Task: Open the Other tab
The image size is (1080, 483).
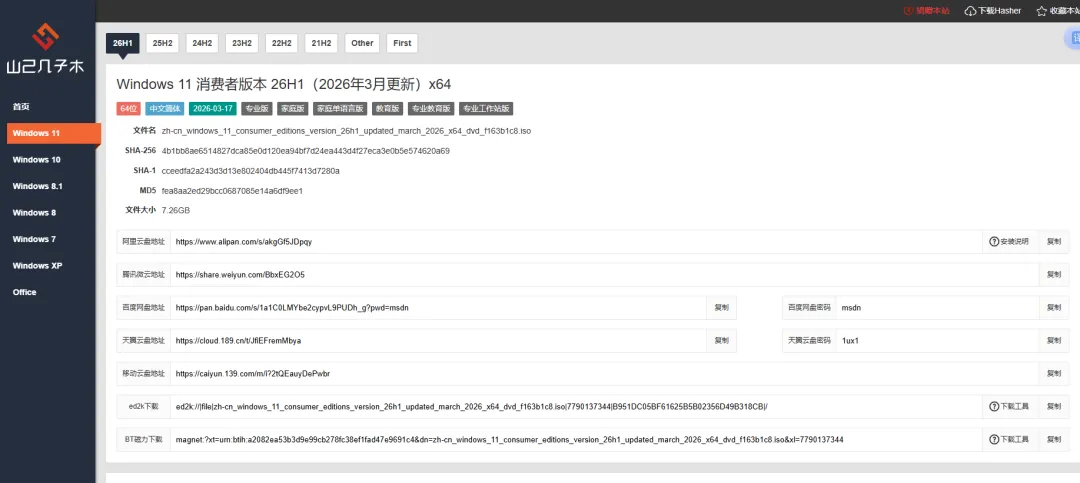Action: pos(362,43)
